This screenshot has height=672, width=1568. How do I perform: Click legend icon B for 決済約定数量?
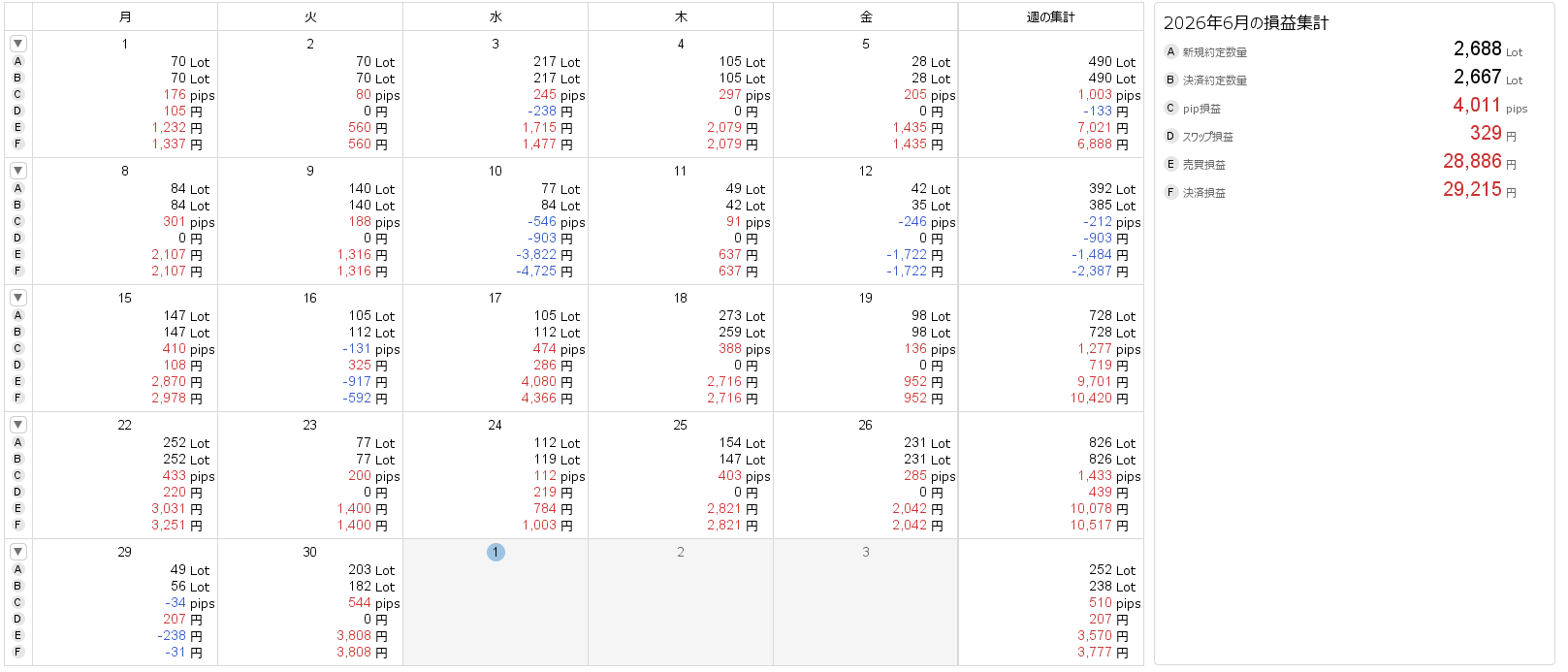point(1170,80)
